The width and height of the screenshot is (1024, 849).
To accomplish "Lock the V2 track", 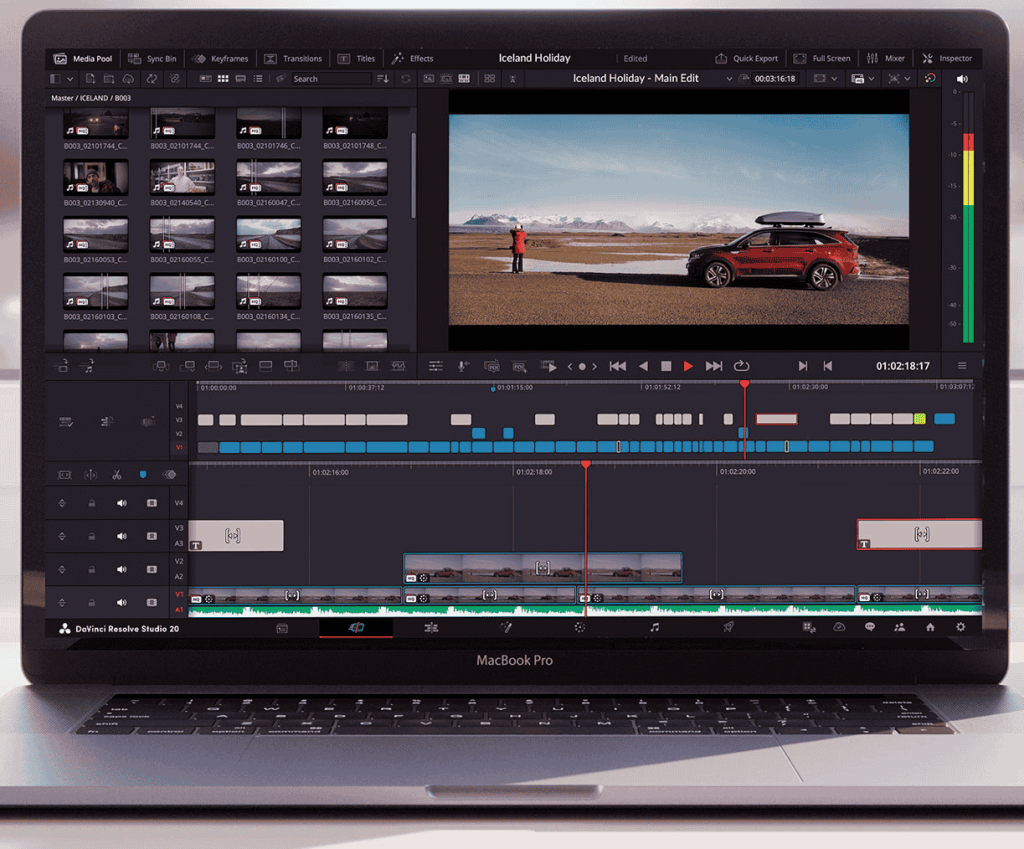I will [92, 569].
